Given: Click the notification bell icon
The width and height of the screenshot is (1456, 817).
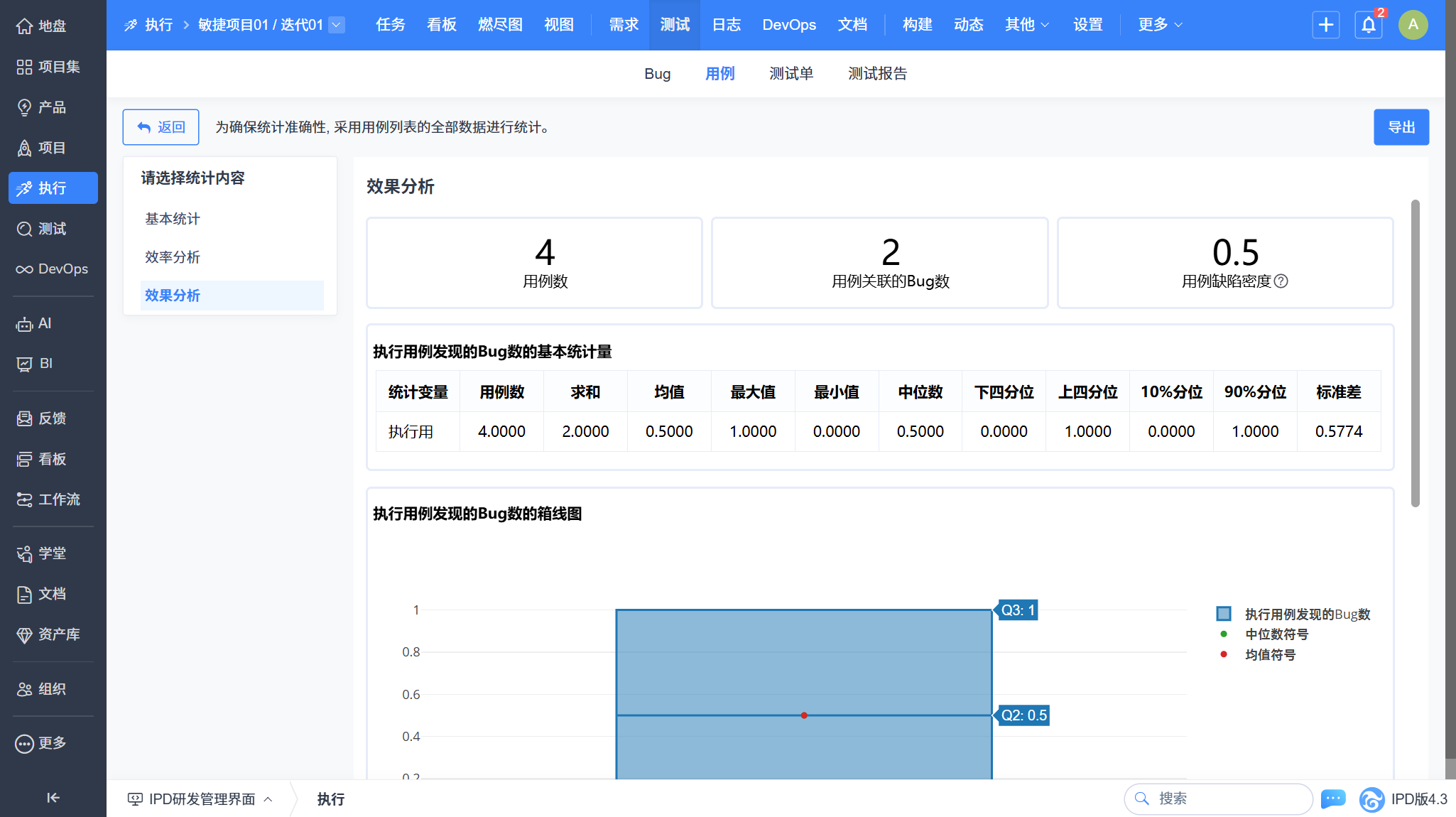Looking at the screenshot, I should click(1368, 25).
